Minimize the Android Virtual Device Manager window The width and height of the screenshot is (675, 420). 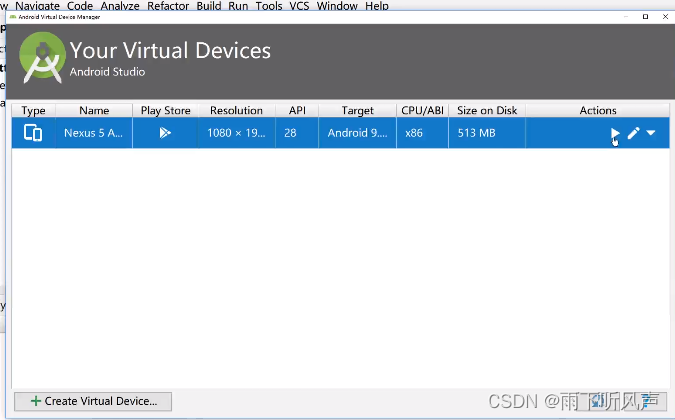[625, 17]
